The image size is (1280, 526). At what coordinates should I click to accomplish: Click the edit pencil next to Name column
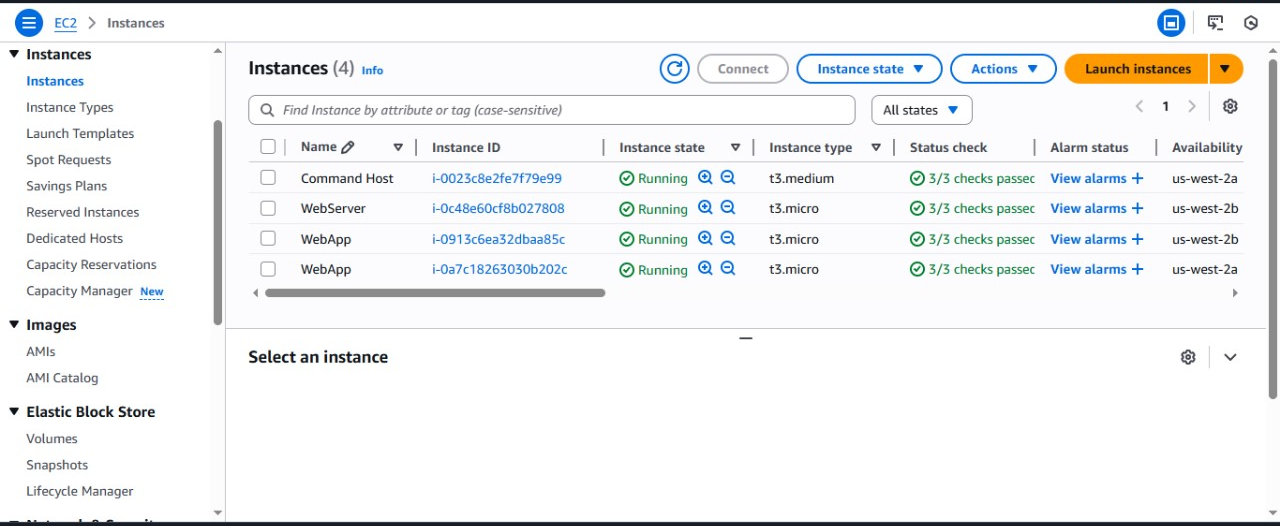point(348,147)
